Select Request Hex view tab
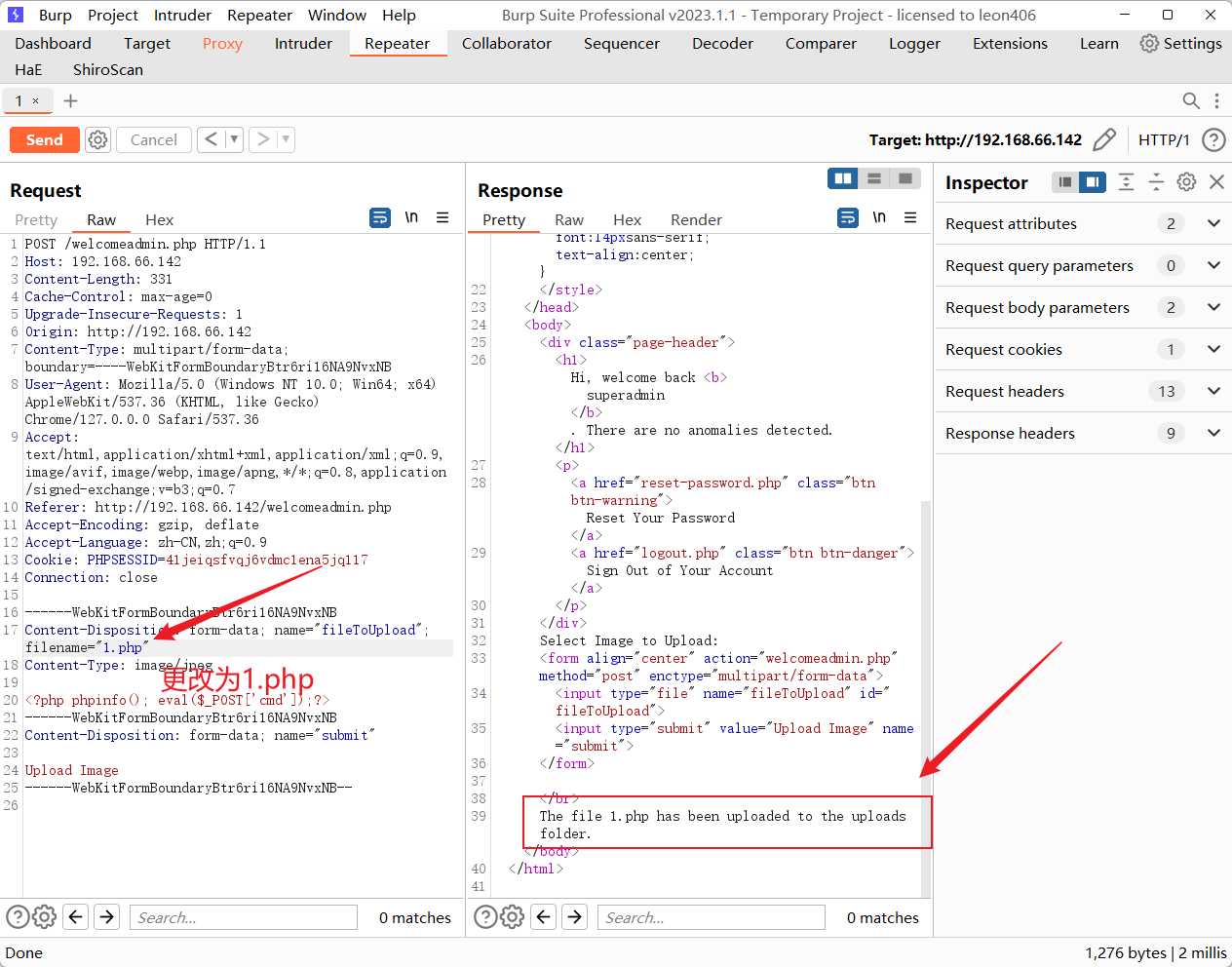 [159, 219]
